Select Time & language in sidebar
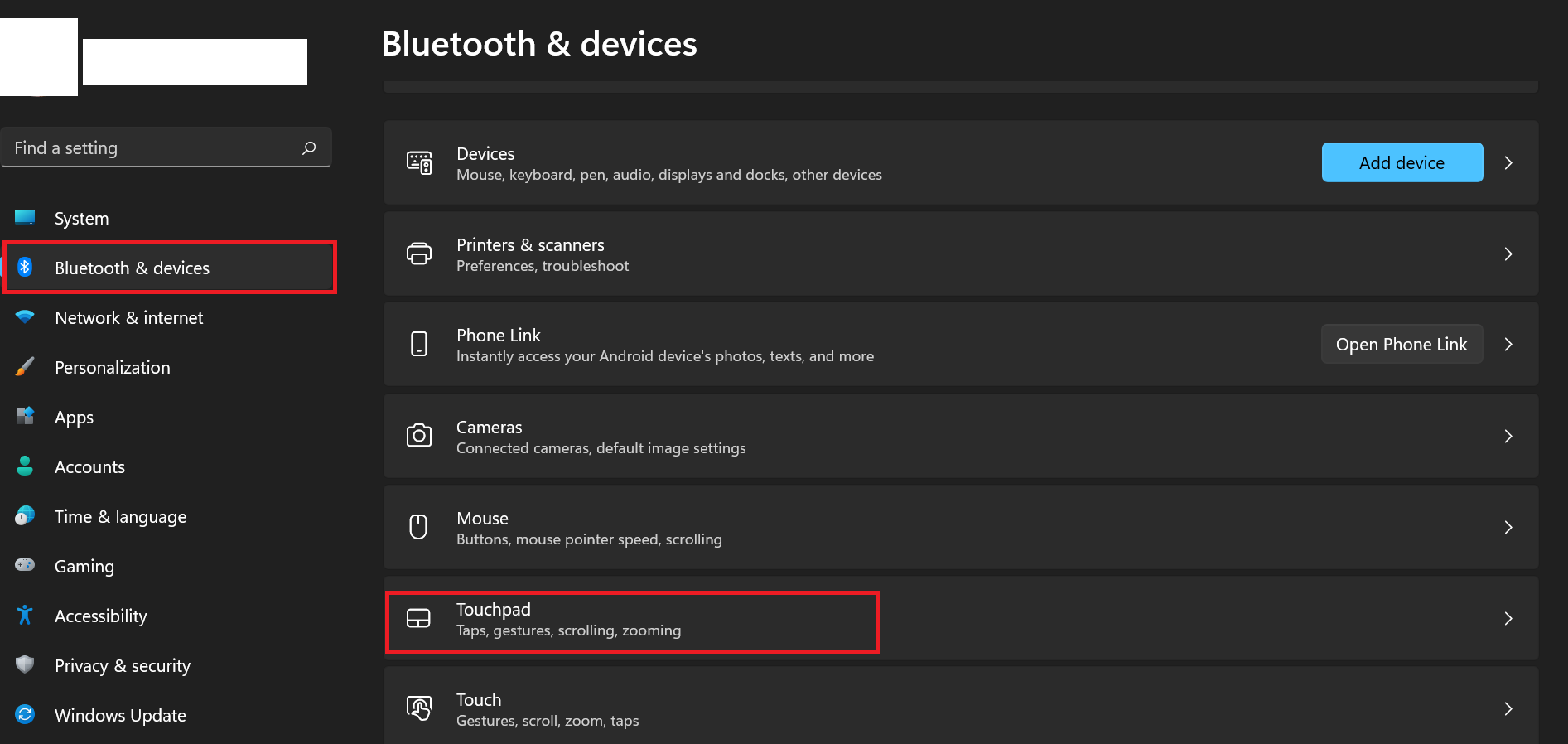Image resolution: width=1568 pixels, height=744 pixels. (x=120, y=517)
